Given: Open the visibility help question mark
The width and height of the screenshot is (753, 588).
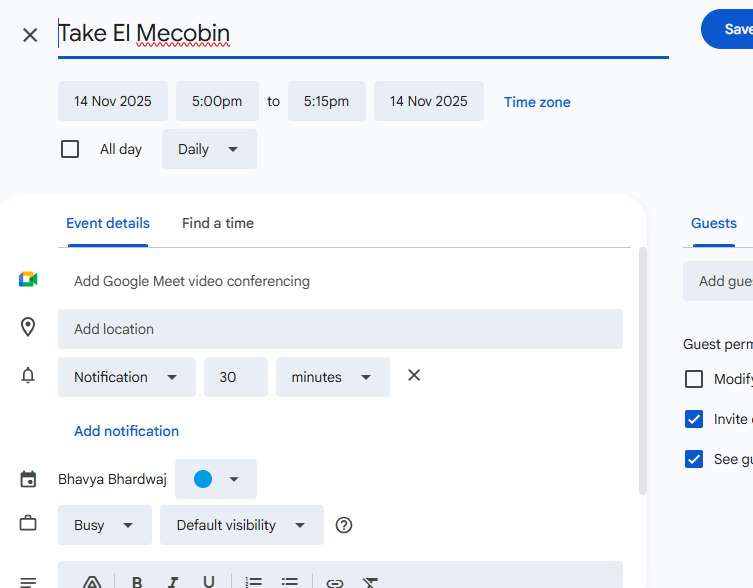Looking at the screenshot, I should (x=344, y=525).
